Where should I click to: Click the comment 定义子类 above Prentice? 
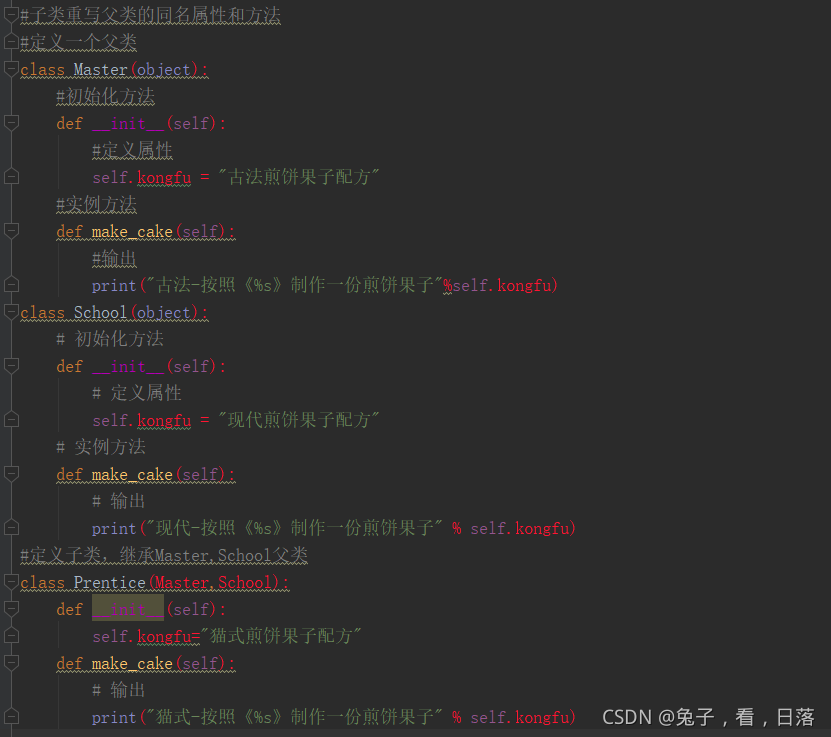coord(163,555)
